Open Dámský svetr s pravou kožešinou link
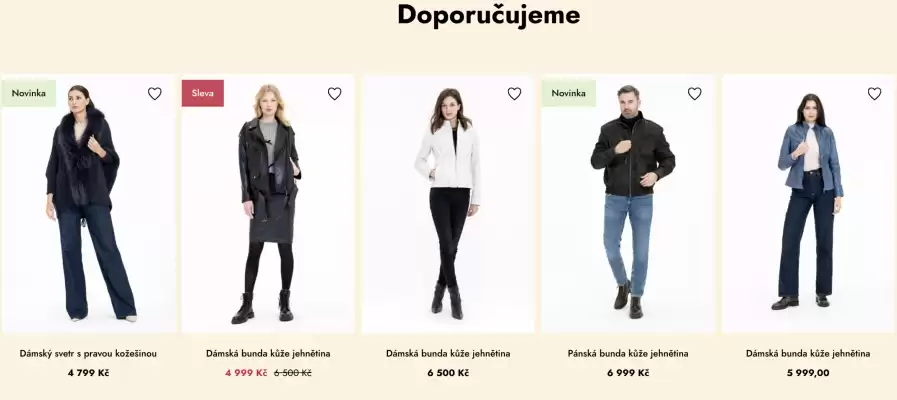 click(x=88, y=354)
